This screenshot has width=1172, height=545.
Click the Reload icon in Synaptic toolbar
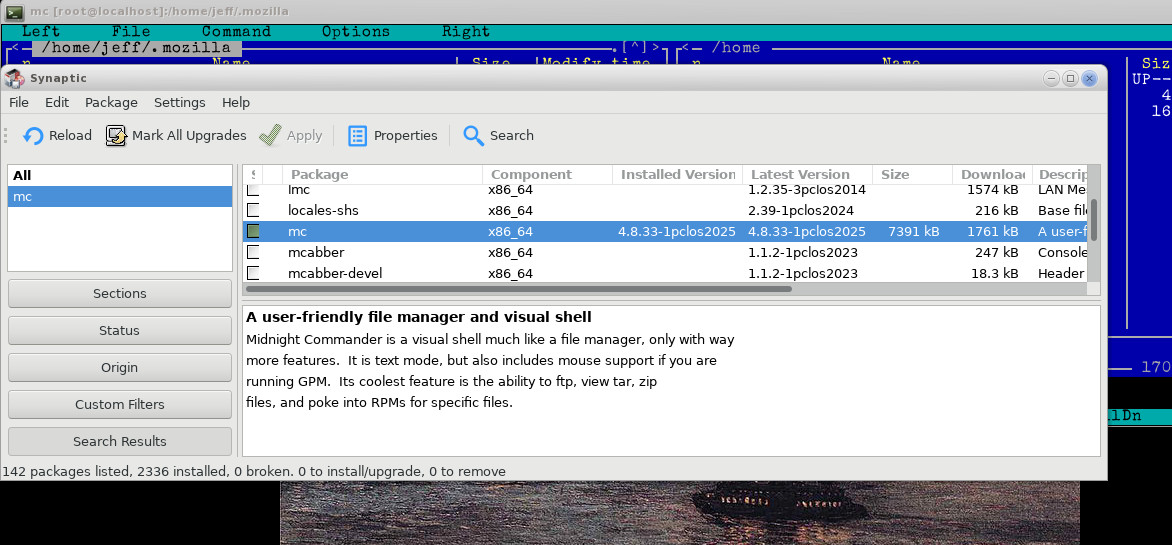(34, 135)
